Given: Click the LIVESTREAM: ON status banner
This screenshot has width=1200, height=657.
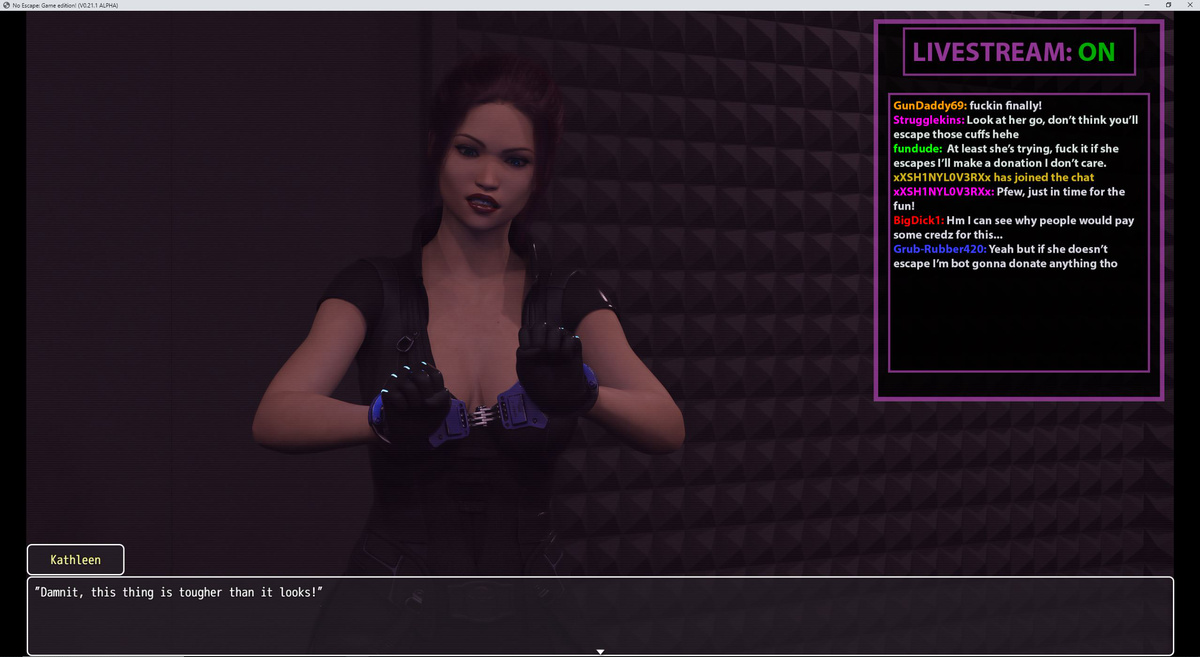Looking at the screenshot, I should [1019, 52].
